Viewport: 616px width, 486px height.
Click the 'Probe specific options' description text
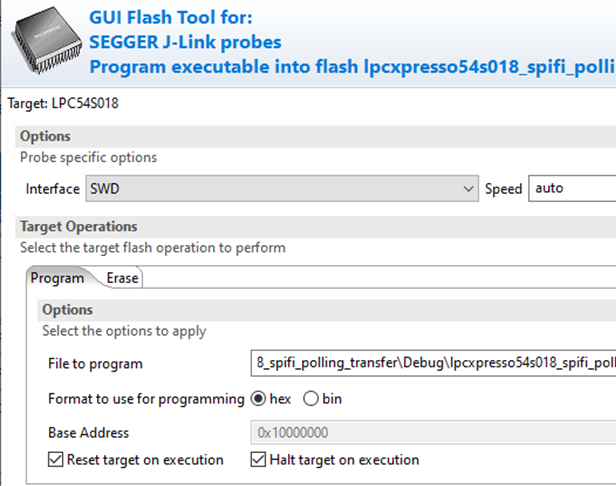tap(88, 157)
